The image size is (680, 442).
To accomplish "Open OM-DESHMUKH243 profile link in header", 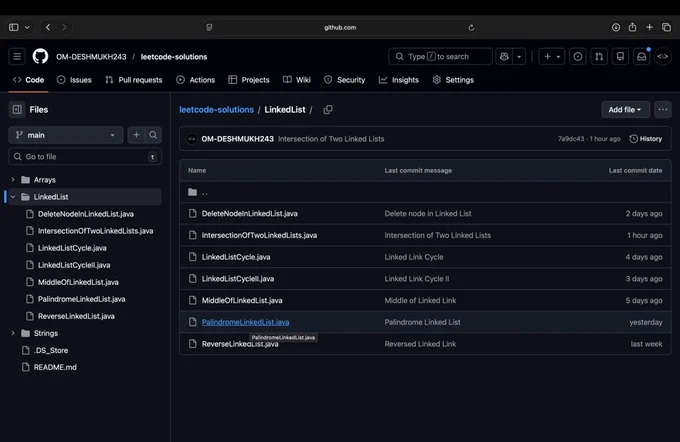I will coord(91,57).
